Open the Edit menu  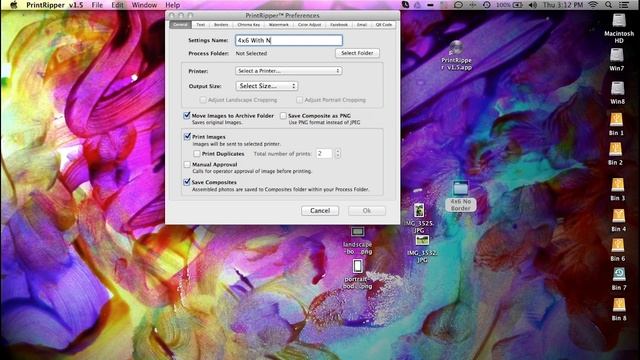click(118, 5)
